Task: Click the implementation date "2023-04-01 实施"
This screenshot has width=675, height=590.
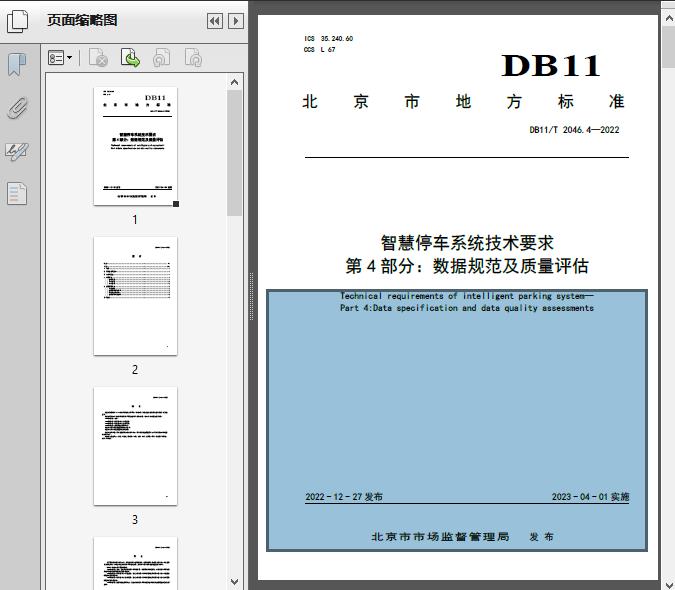Action: pos(590,497)
